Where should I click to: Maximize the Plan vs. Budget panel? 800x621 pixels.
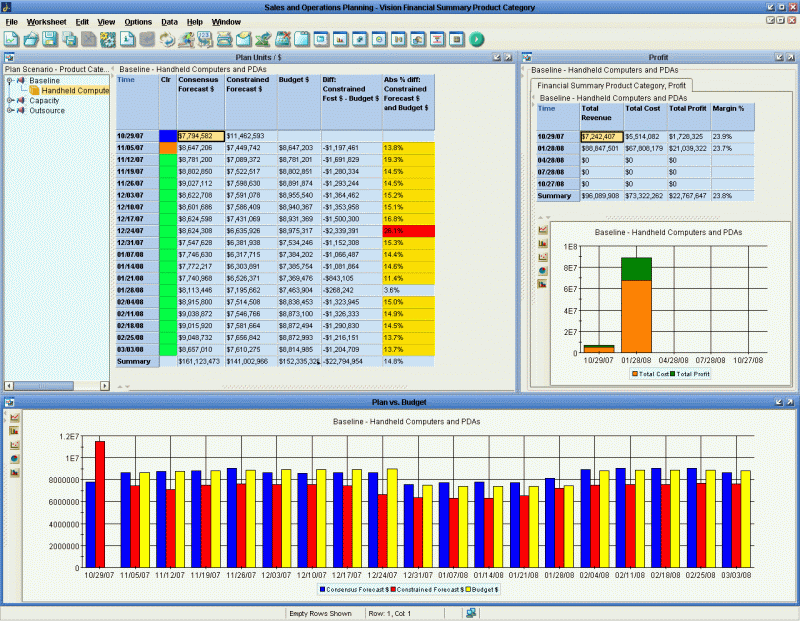click(x=790, y=402)
